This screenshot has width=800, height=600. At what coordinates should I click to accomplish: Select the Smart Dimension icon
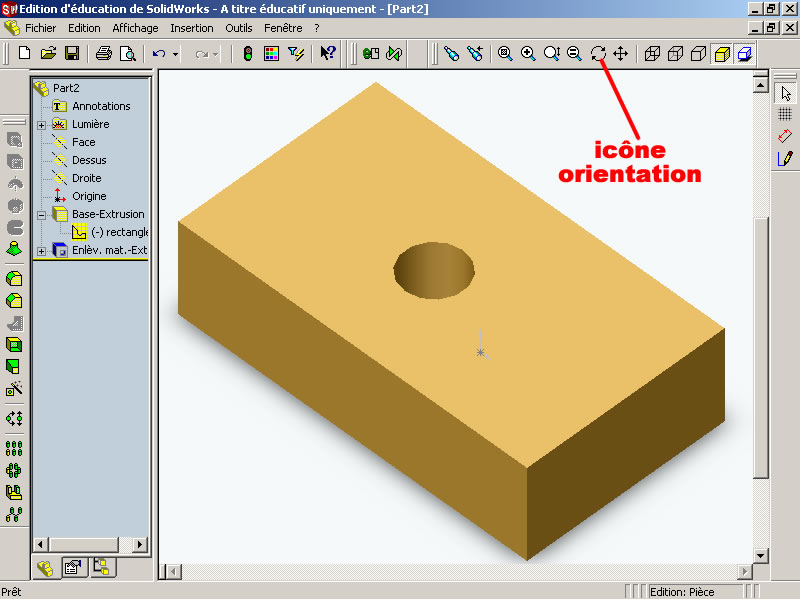point(785,136)
